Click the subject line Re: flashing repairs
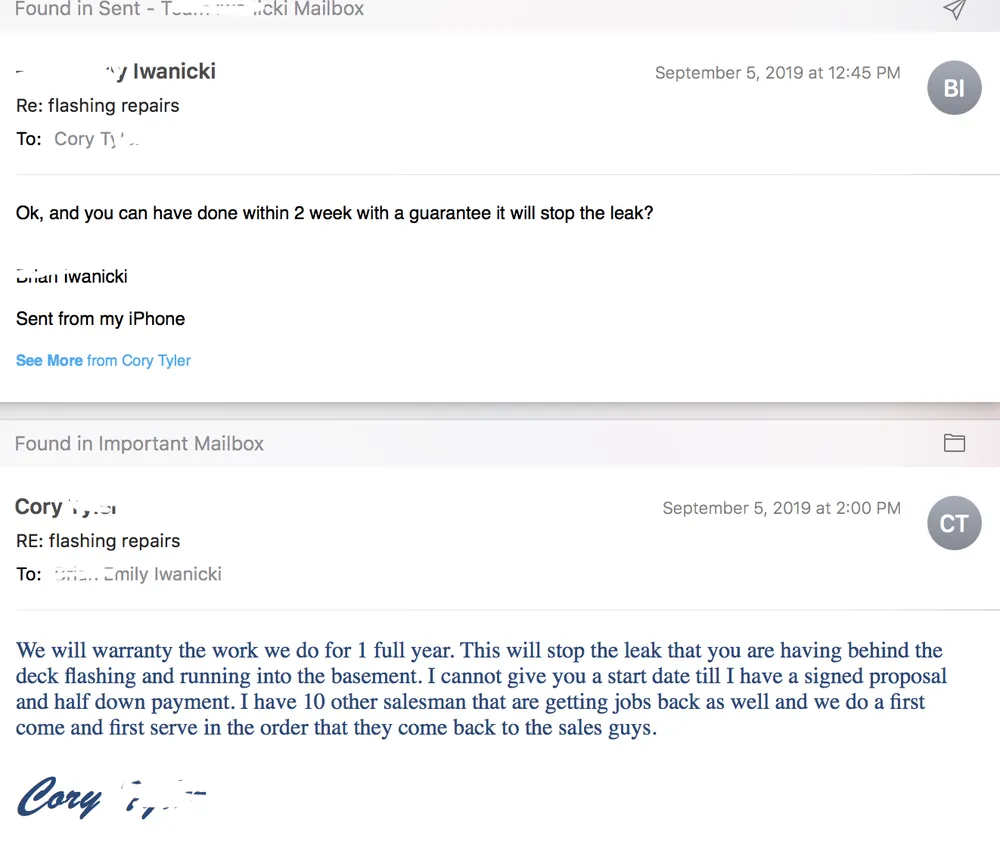Screen dimensions: 1000x854 tap(98, 105)
